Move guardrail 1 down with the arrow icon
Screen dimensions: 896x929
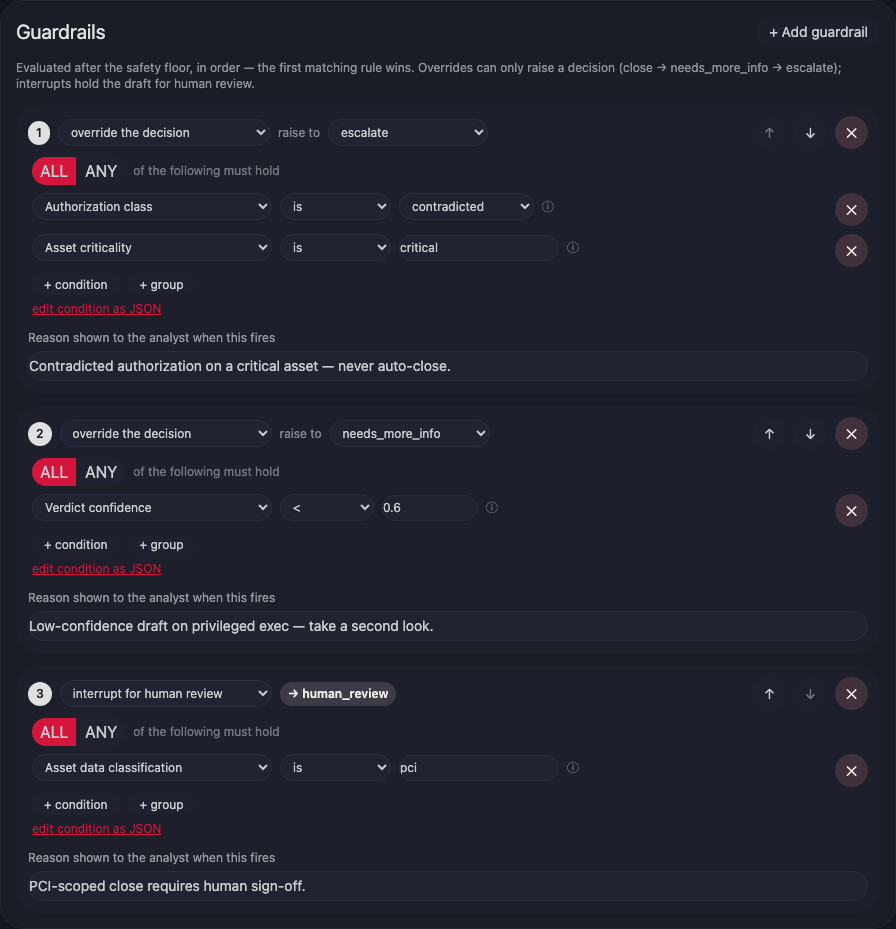[x=810, y=133]
